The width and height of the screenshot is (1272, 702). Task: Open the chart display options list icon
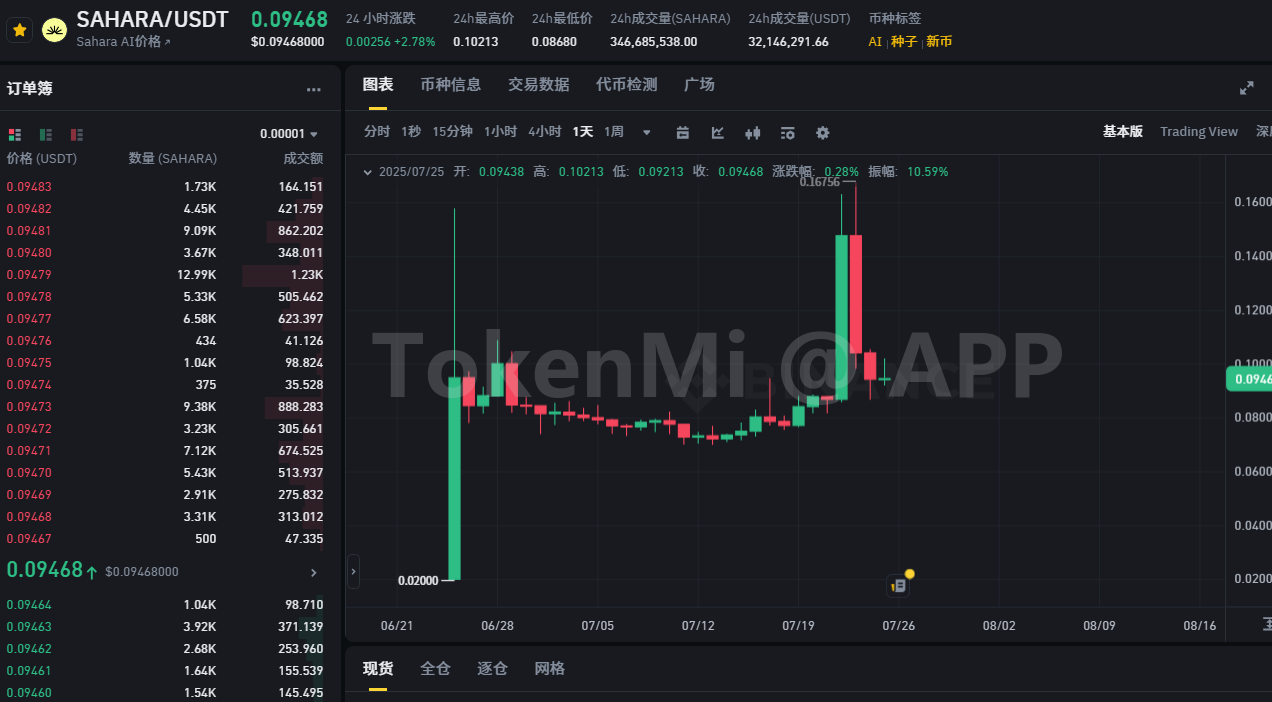point(788,133)
